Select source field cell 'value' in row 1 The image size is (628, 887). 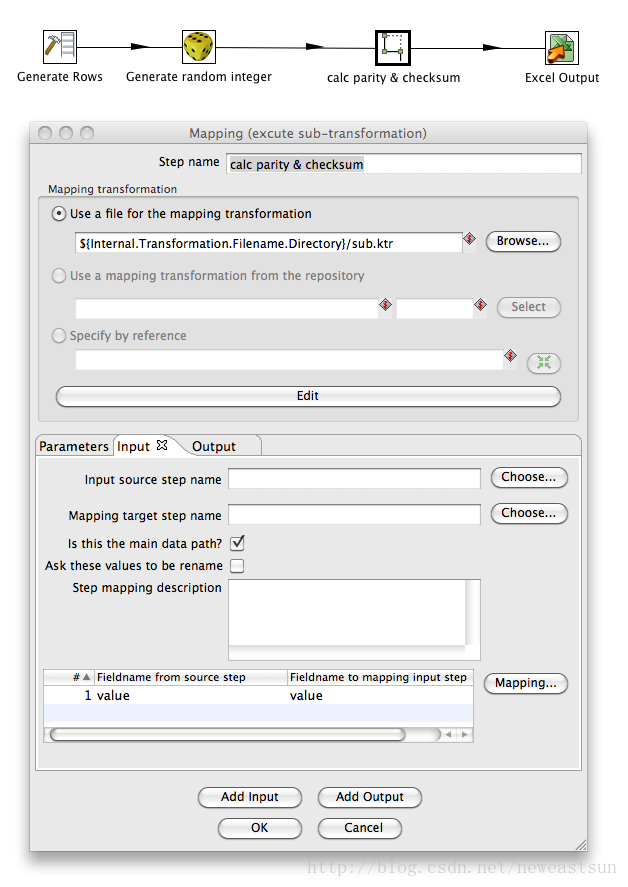(x=191, y=695)
